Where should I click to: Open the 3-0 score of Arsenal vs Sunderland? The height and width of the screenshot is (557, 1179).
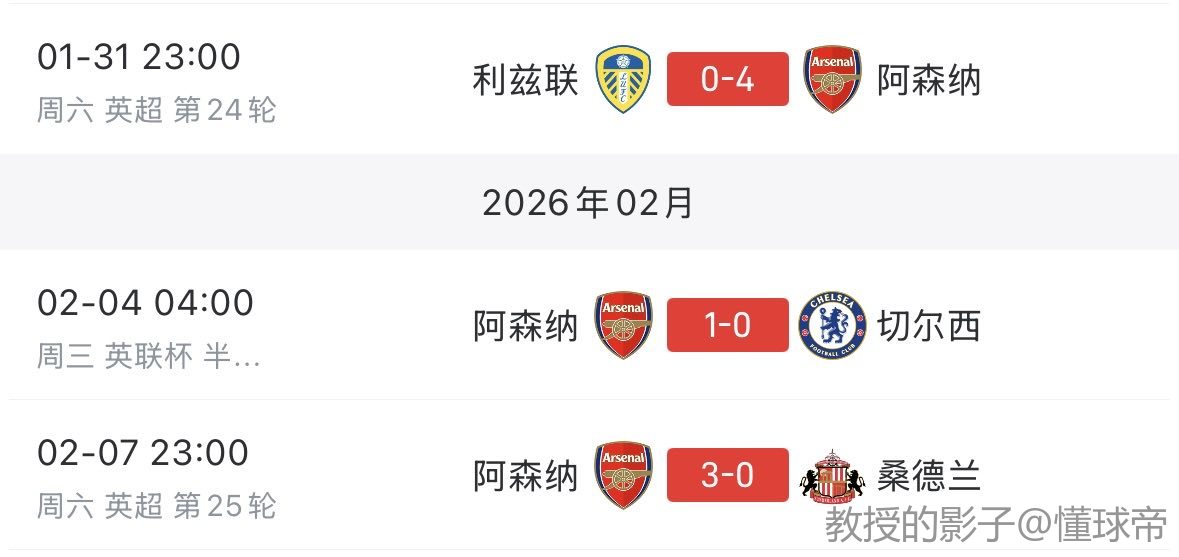click(x=727, y=475)
